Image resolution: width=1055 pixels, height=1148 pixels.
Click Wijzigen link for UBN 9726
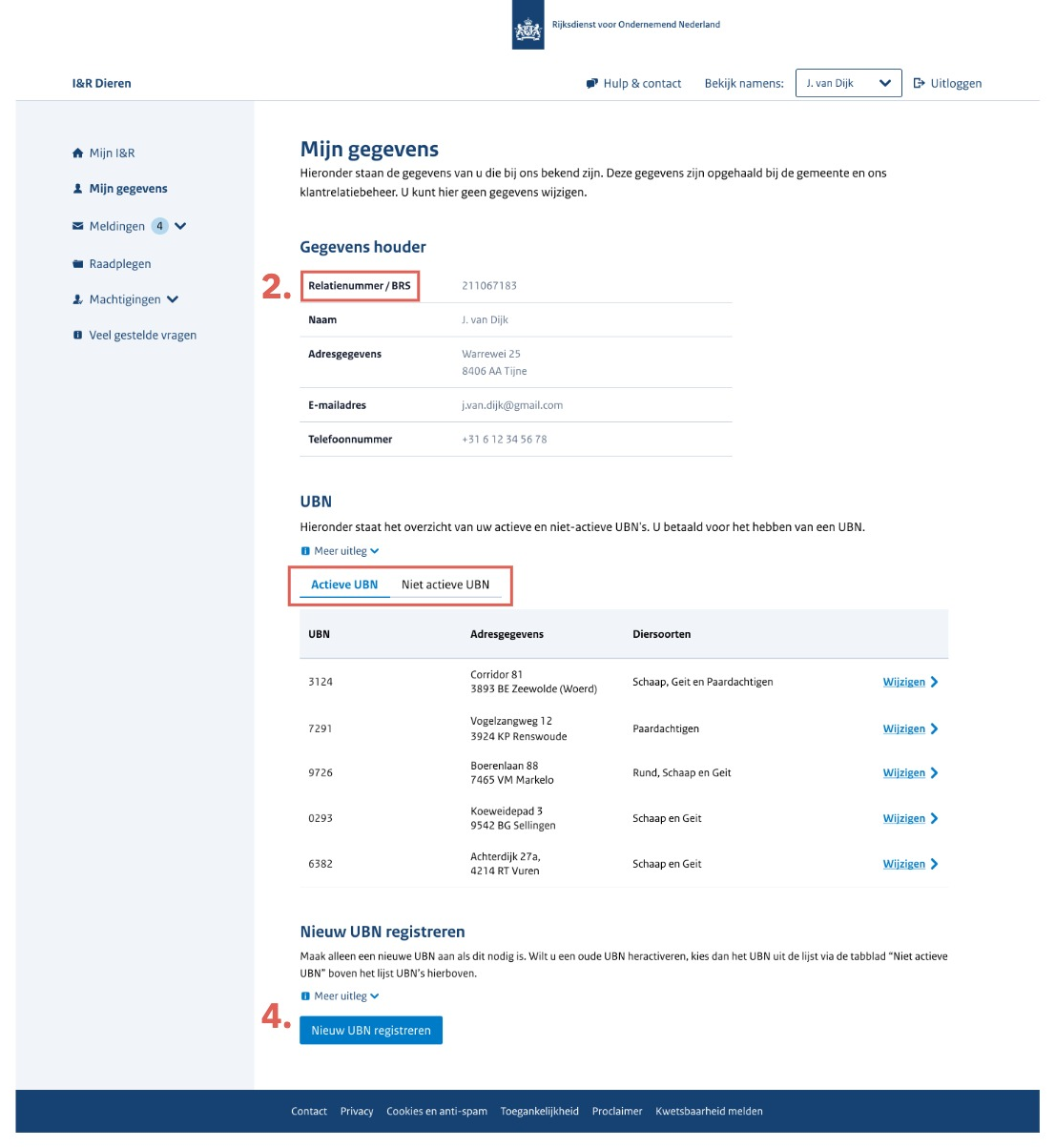click(x=904, y=773)
